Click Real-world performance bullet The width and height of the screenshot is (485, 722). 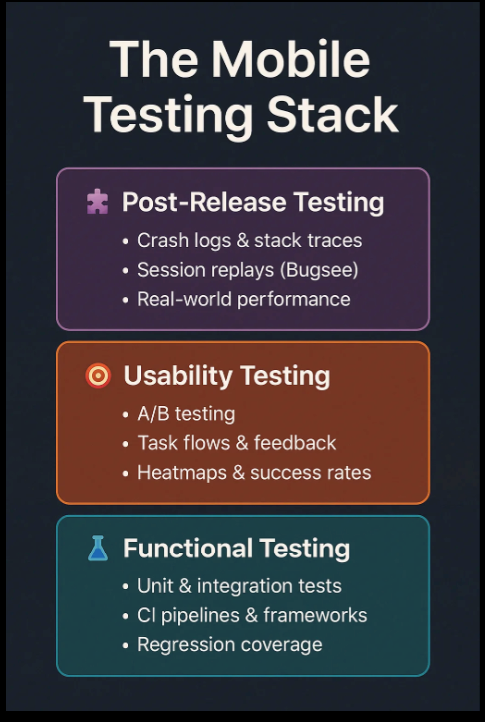[244, 299]
